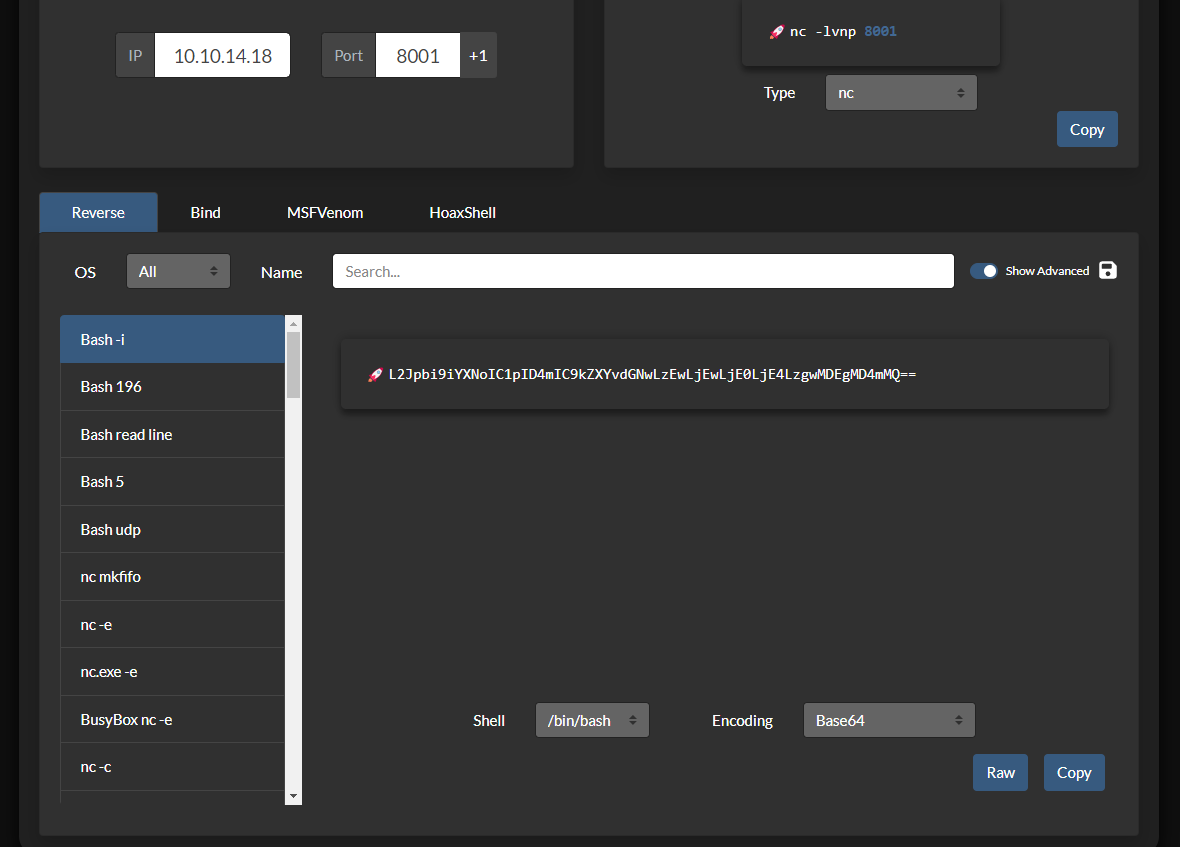Toggle the Show Advanced switch
The height and width of the screenshot is (847, 1180).
coord(984,271)
